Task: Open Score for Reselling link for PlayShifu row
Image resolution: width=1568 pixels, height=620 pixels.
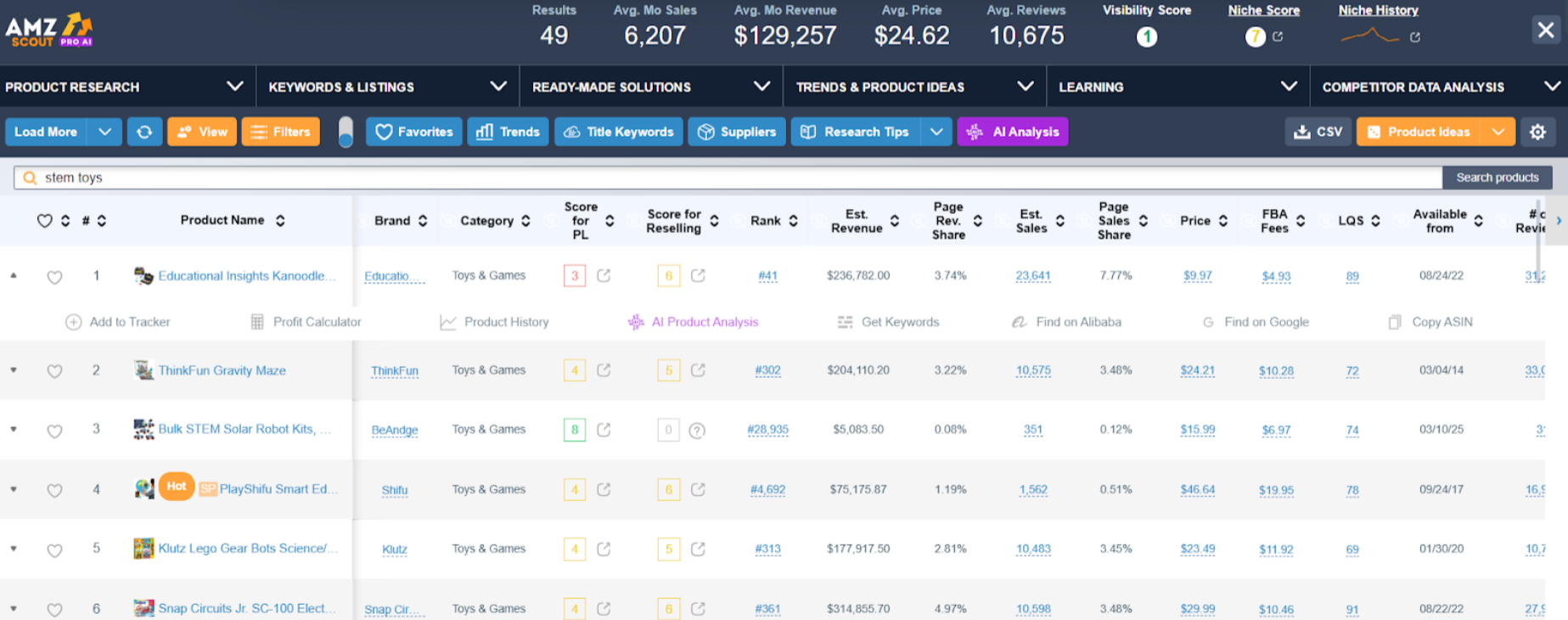Action: (698, 489)
